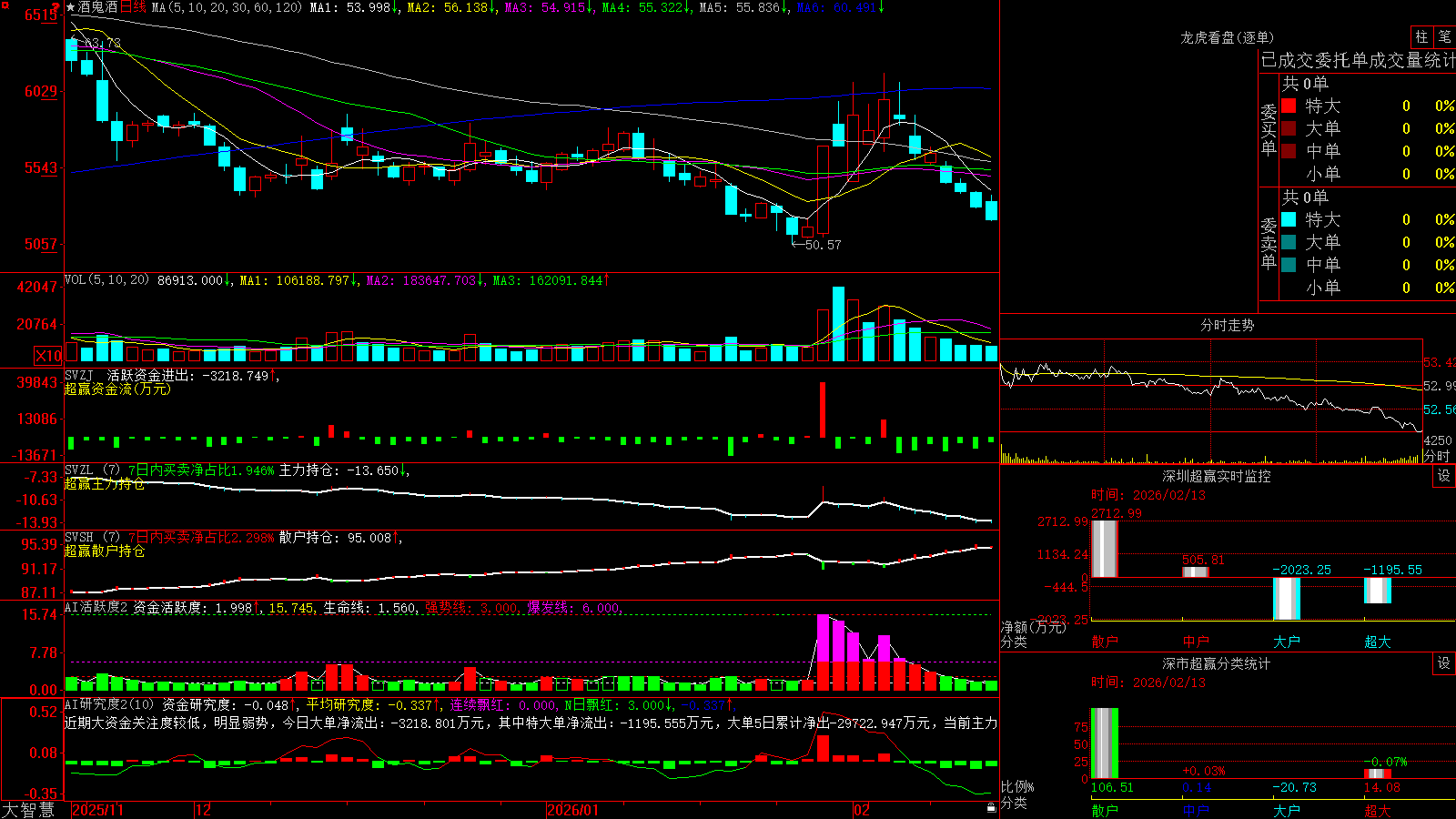The image size is (1456, 819).
Task: Select the MA(5,10,20,30,60,120) indicator label
Action: (227, 7)
